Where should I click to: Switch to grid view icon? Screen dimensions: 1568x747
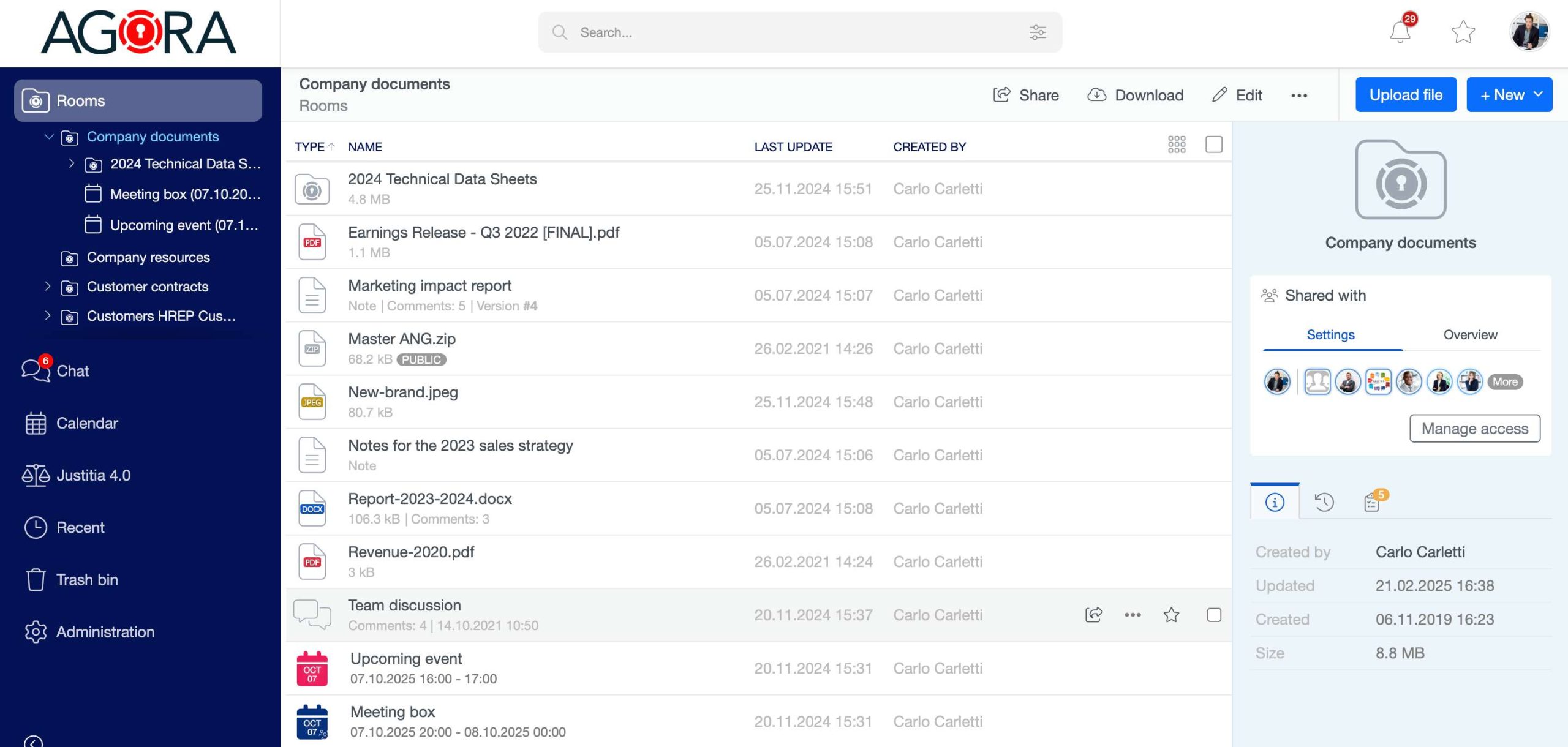pos(1176,145)
